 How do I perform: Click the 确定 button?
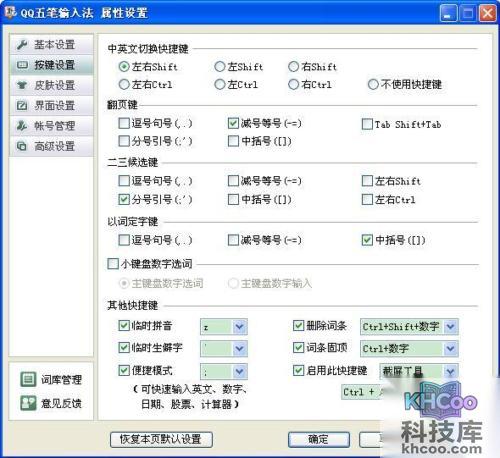pos(319,439)
